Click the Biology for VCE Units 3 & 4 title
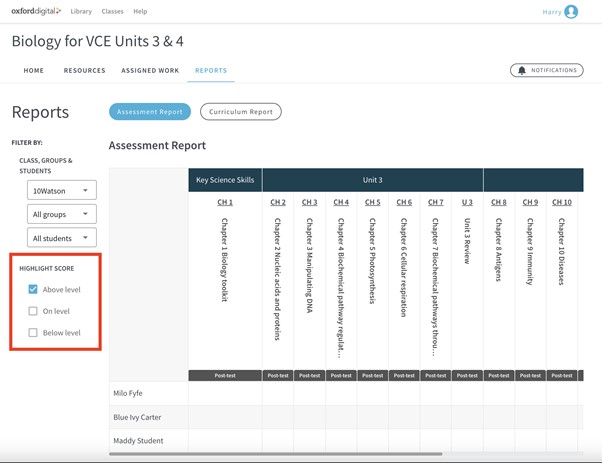The height and width of the screenshot is (463, 602). 98,41
